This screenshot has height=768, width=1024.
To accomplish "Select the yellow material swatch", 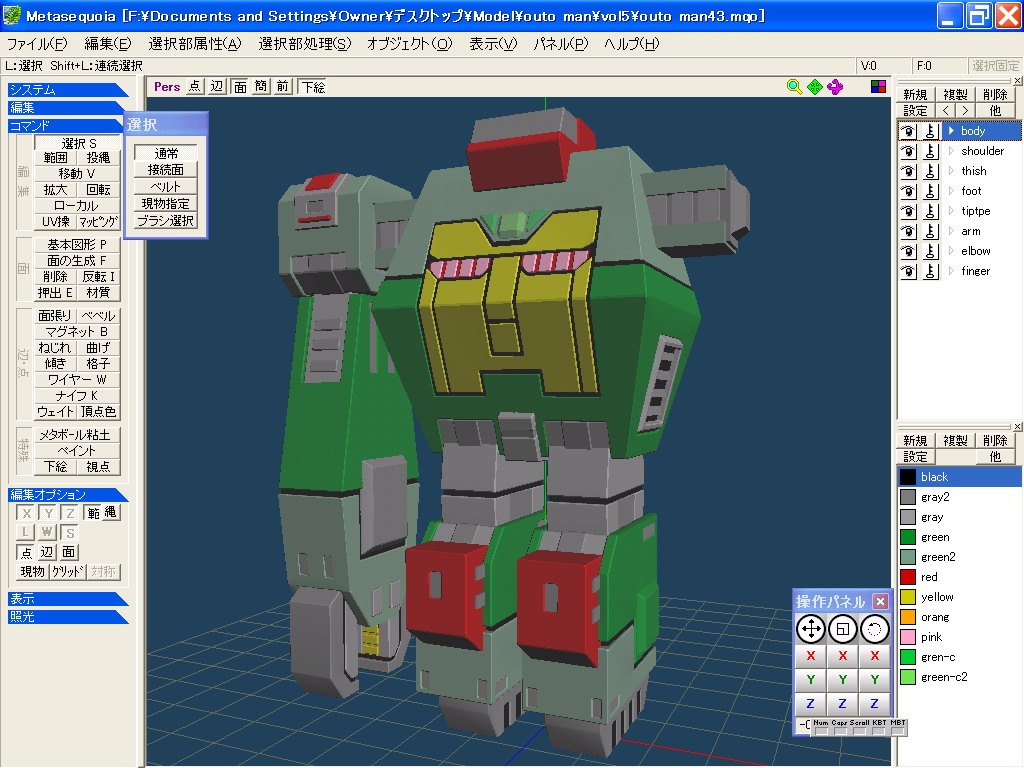I will coord(908,597).
